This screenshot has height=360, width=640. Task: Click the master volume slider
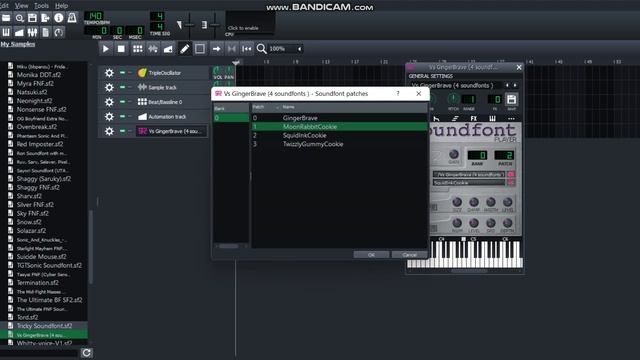[x=189, y=25]
